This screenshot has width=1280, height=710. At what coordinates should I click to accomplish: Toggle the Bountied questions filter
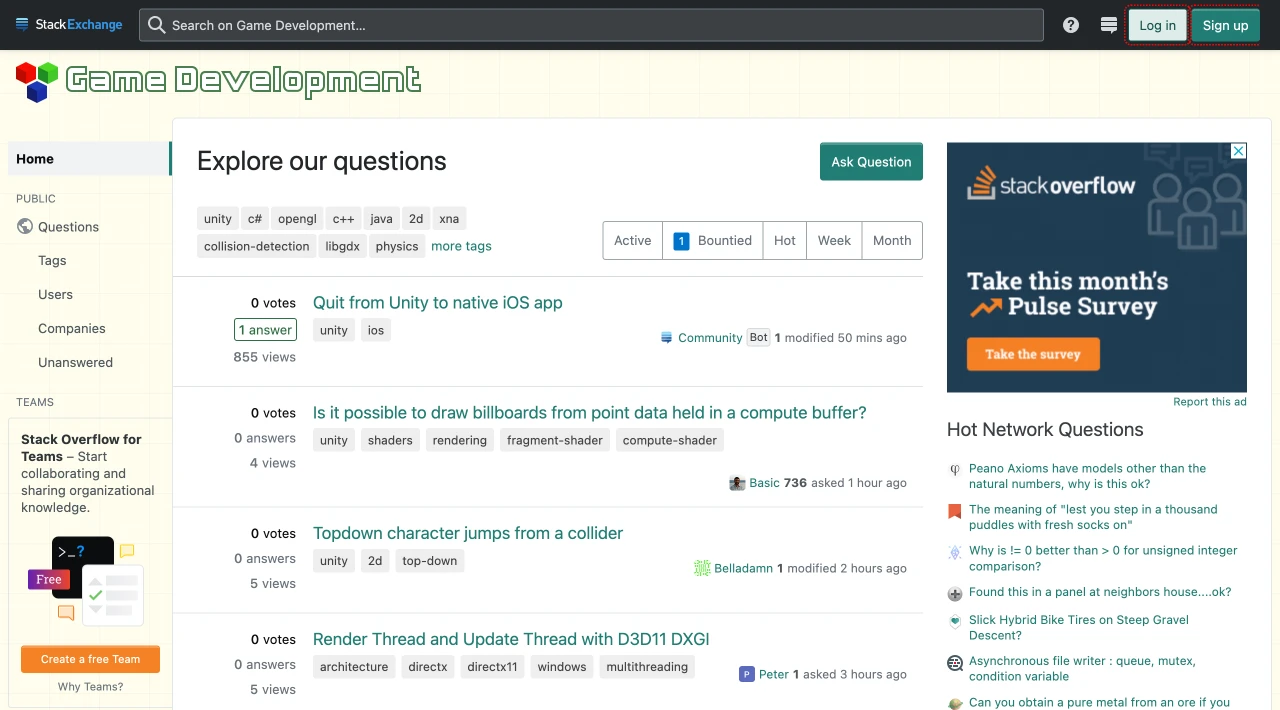point(712,240)
